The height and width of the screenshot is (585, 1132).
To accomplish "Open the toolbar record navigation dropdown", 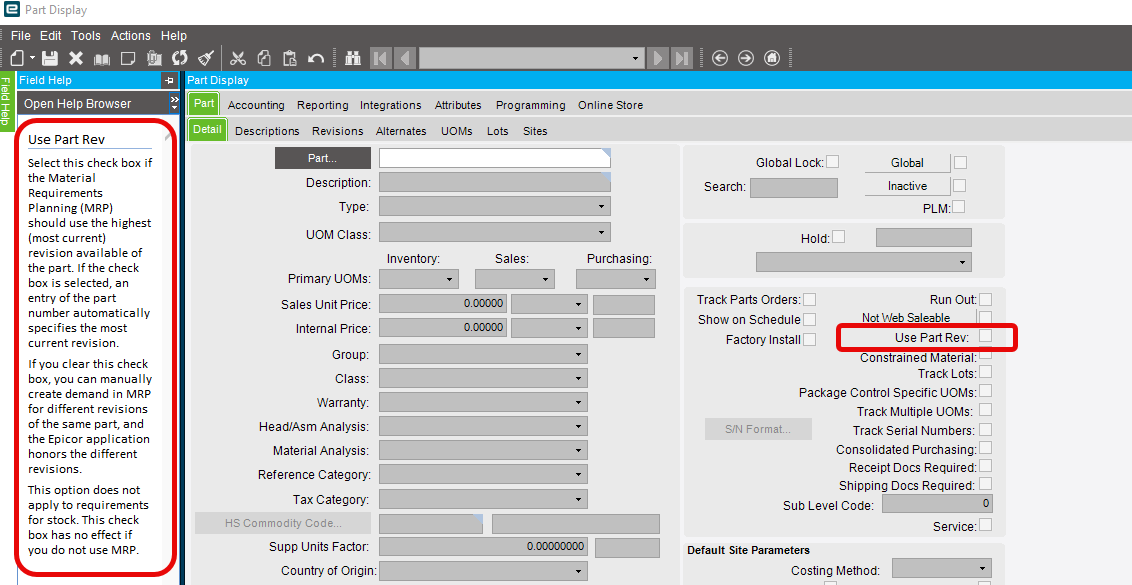I will (635, 58).
